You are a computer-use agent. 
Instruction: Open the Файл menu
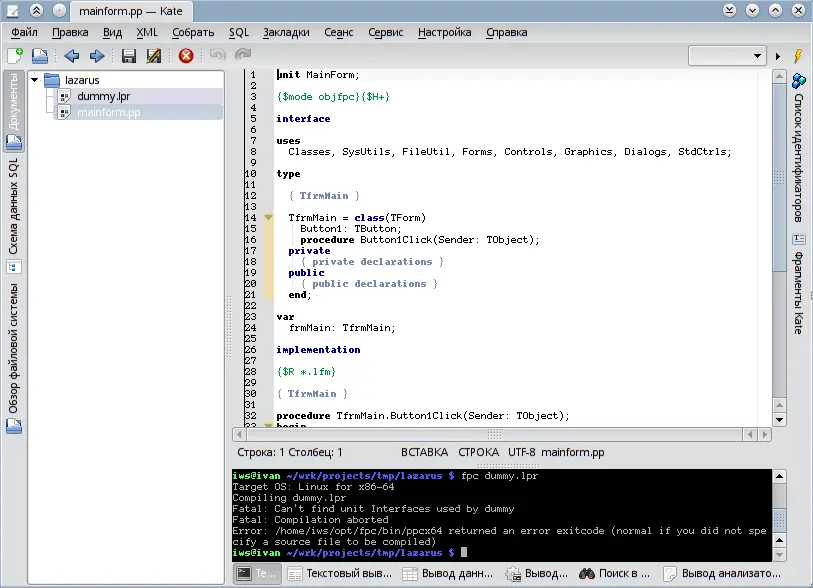point(24,32)
